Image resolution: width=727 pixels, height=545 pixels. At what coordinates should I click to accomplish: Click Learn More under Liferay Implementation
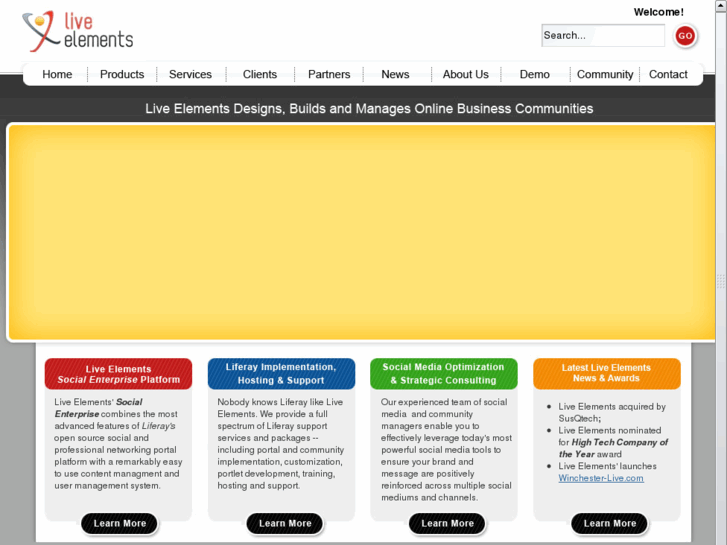click(x=285, y=524)
